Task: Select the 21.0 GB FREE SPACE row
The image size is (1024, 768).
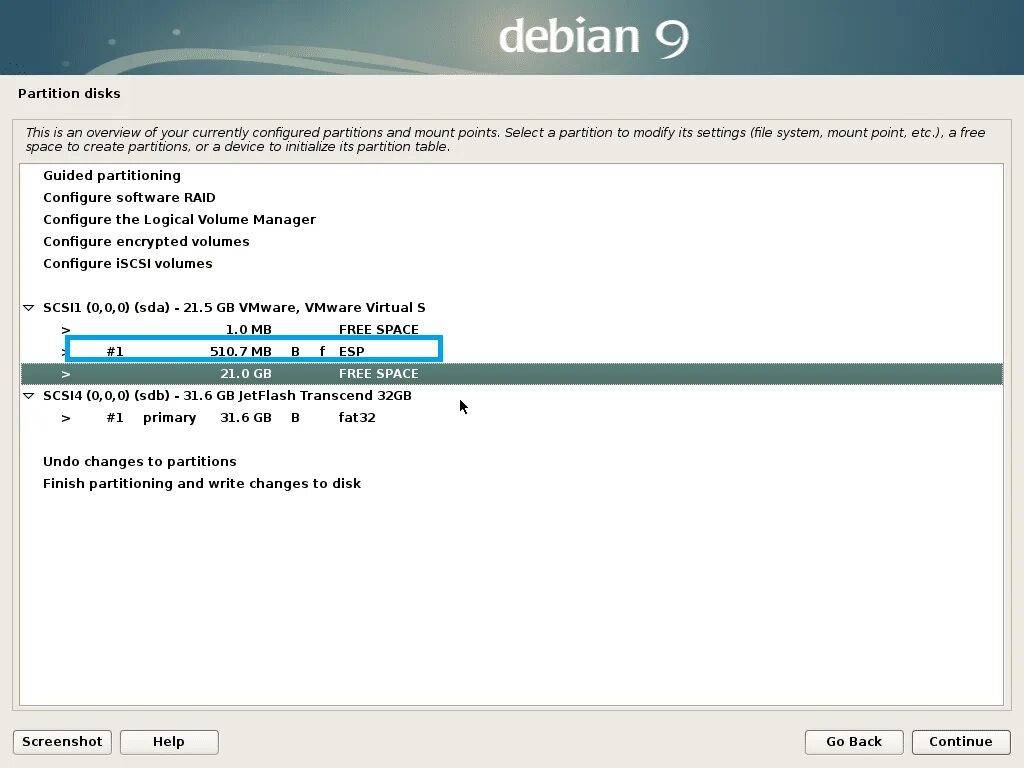Action: pos(512,374)
